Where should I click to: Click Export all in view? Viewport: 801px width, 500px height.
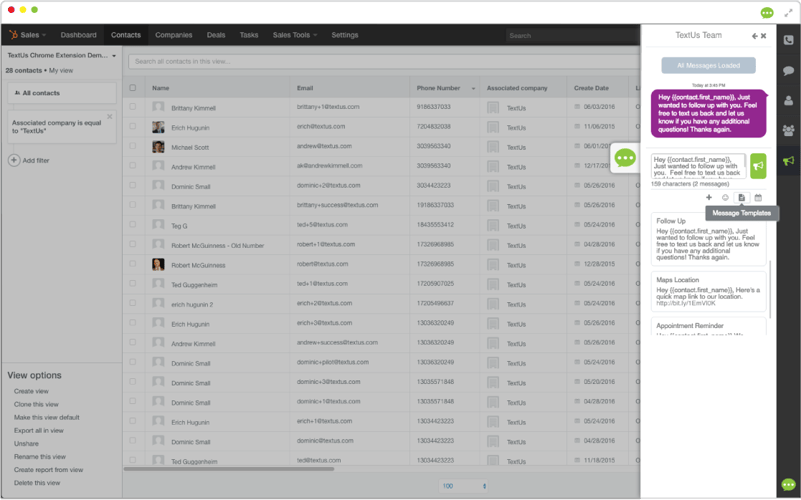coord(39,431)
